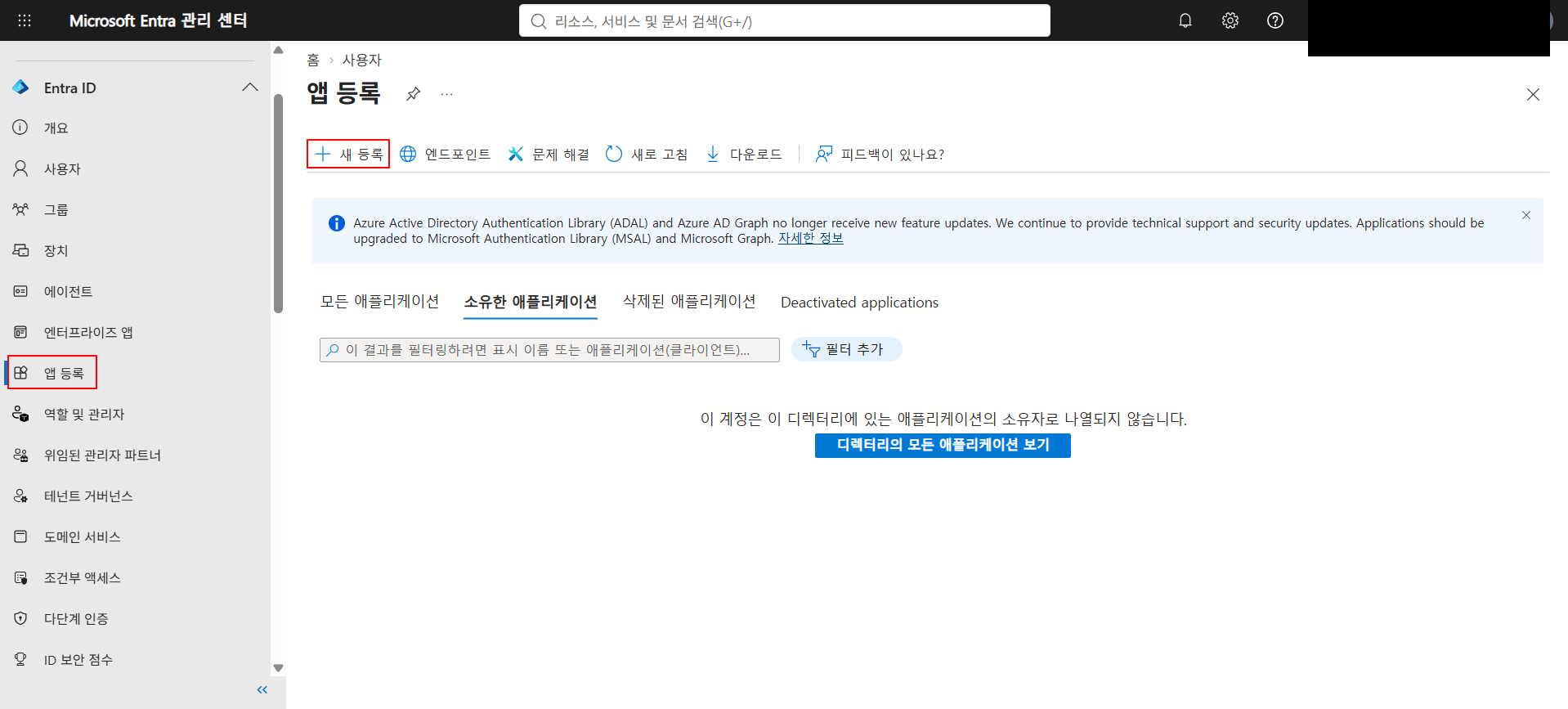Screen dimensions: 1568x709
Task: Dismiss the ADAL info banner
Action: (1526, 215)
